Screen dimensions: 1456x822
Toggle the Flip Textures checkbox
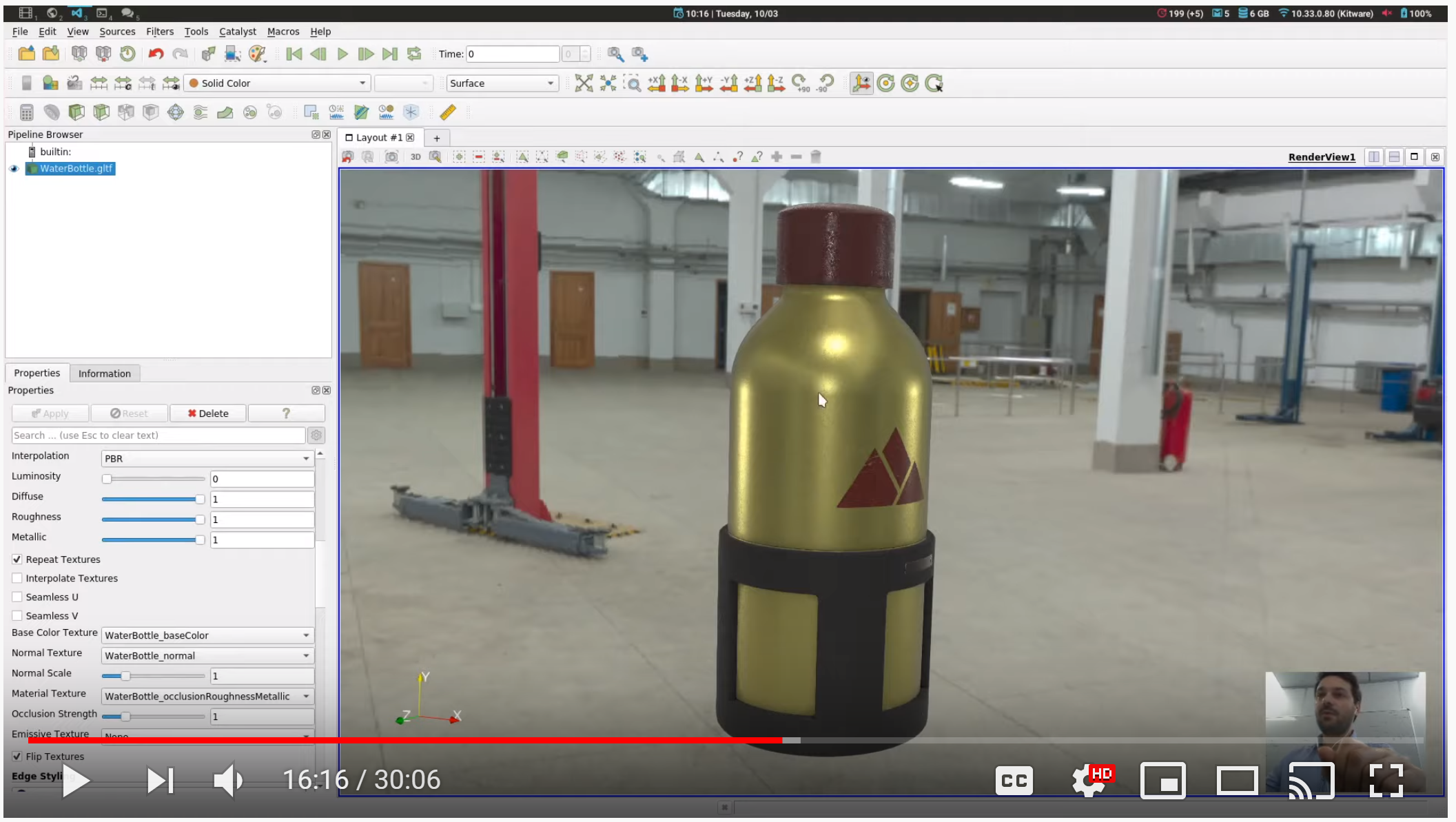pos(17,757)
